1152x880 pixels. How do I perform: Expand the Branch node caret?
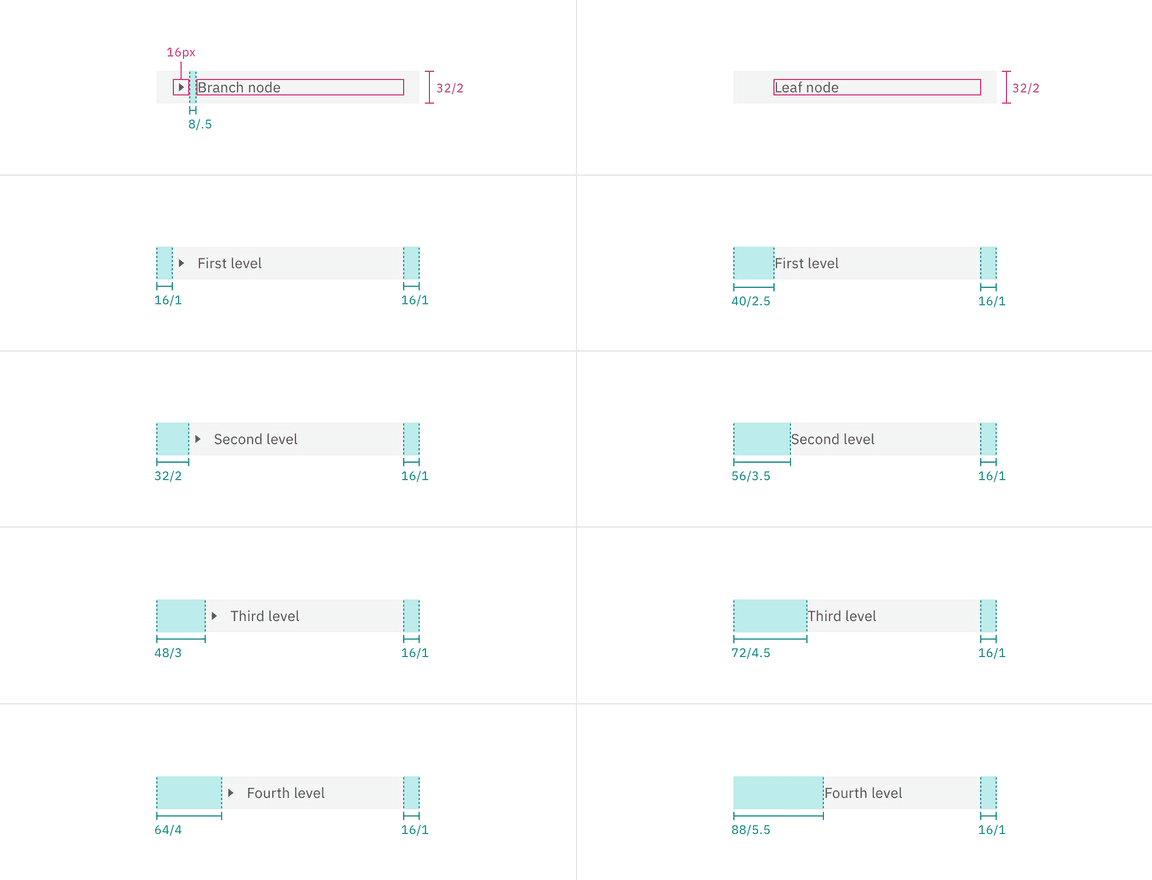[x=181, y=88]
